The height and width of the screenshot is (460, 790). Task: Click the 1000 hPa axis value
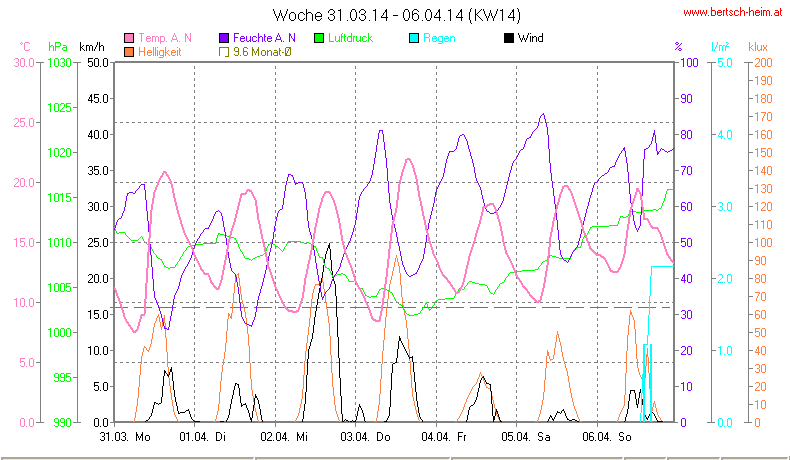coord(59,333)
